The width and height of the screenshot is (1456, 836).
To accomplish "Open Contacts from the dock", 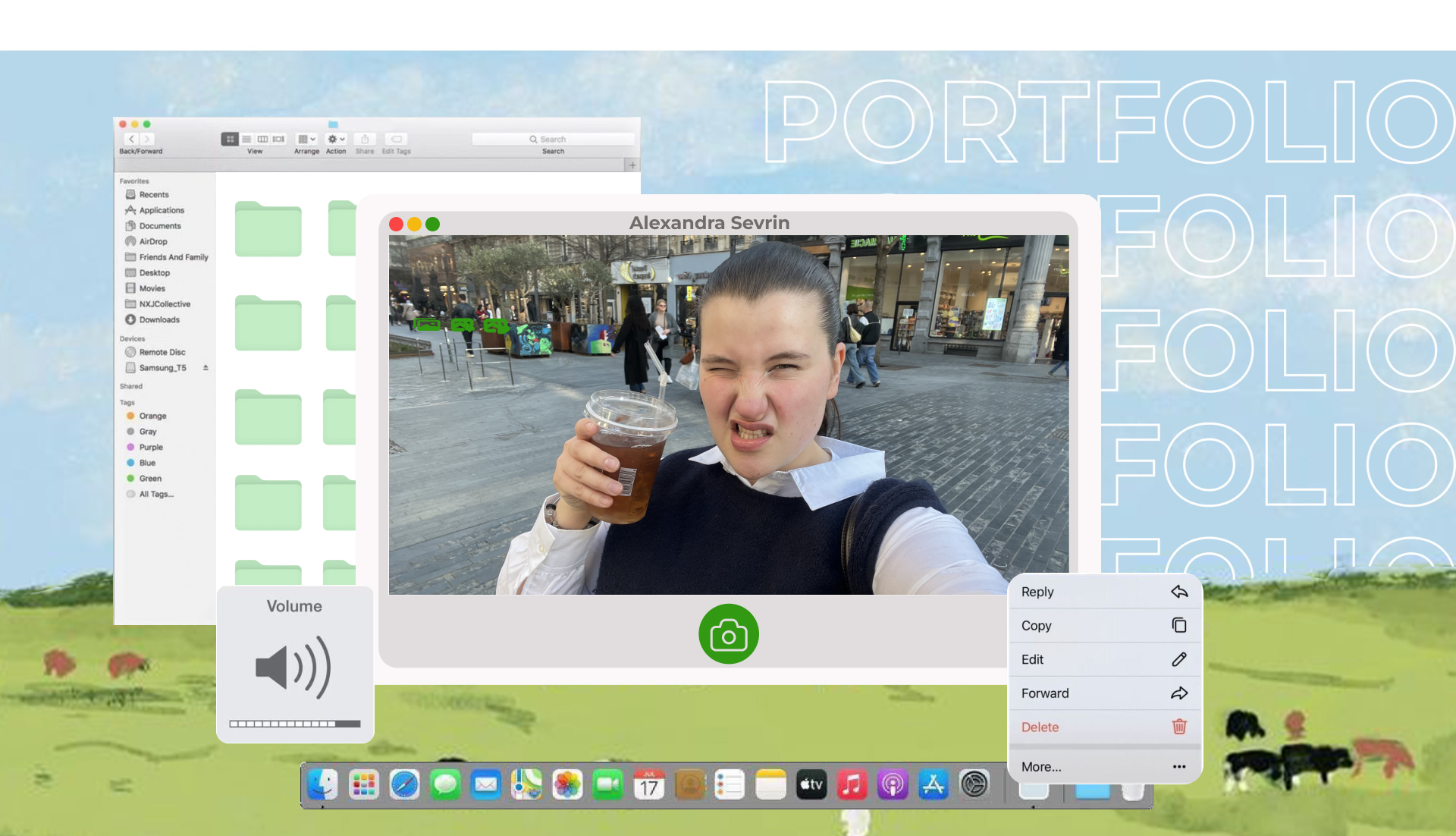I will [x=689, y=784].
